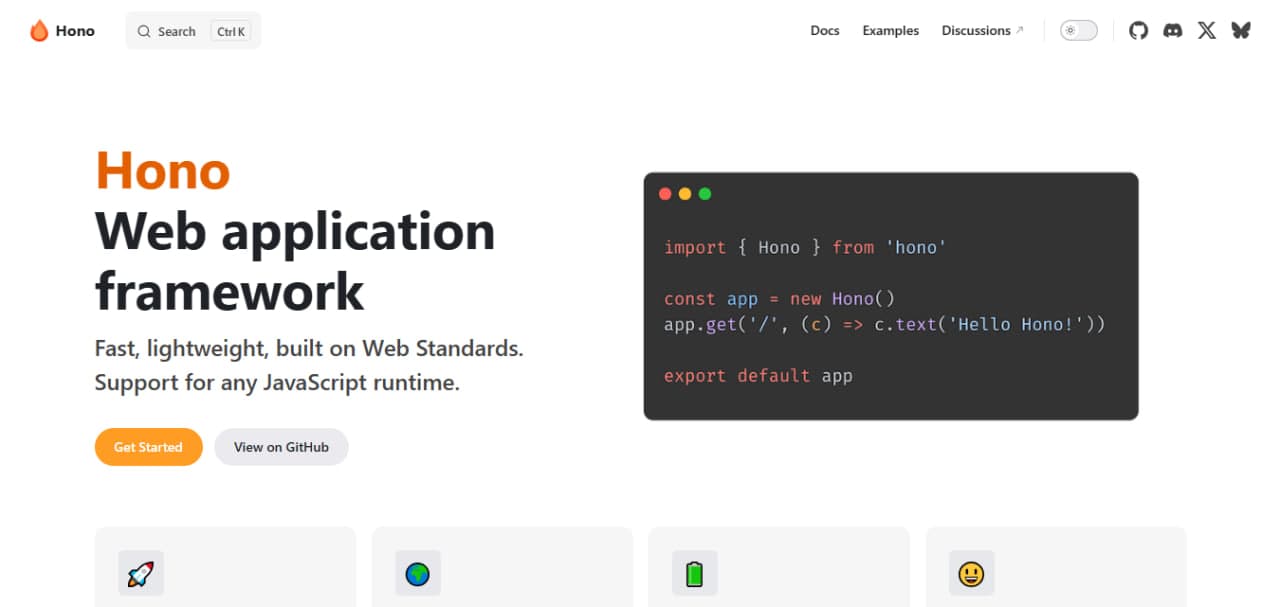Click the smiley face feature card icon
The height and width of the screenshot is (607, 1280).
[972, 574]
